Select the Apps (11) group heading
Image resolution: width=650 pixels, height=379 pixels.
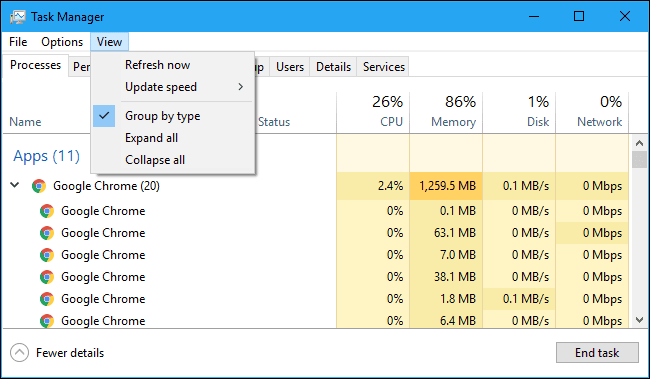(46, 156)
